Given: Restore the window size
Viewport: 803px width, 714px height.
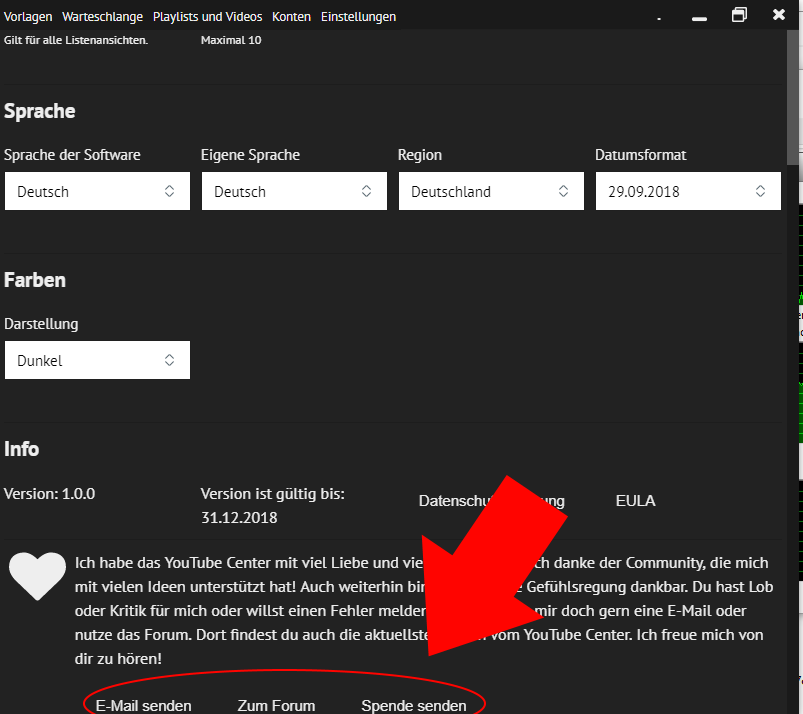Looking at the screenshot, I should tap(739, 15).
